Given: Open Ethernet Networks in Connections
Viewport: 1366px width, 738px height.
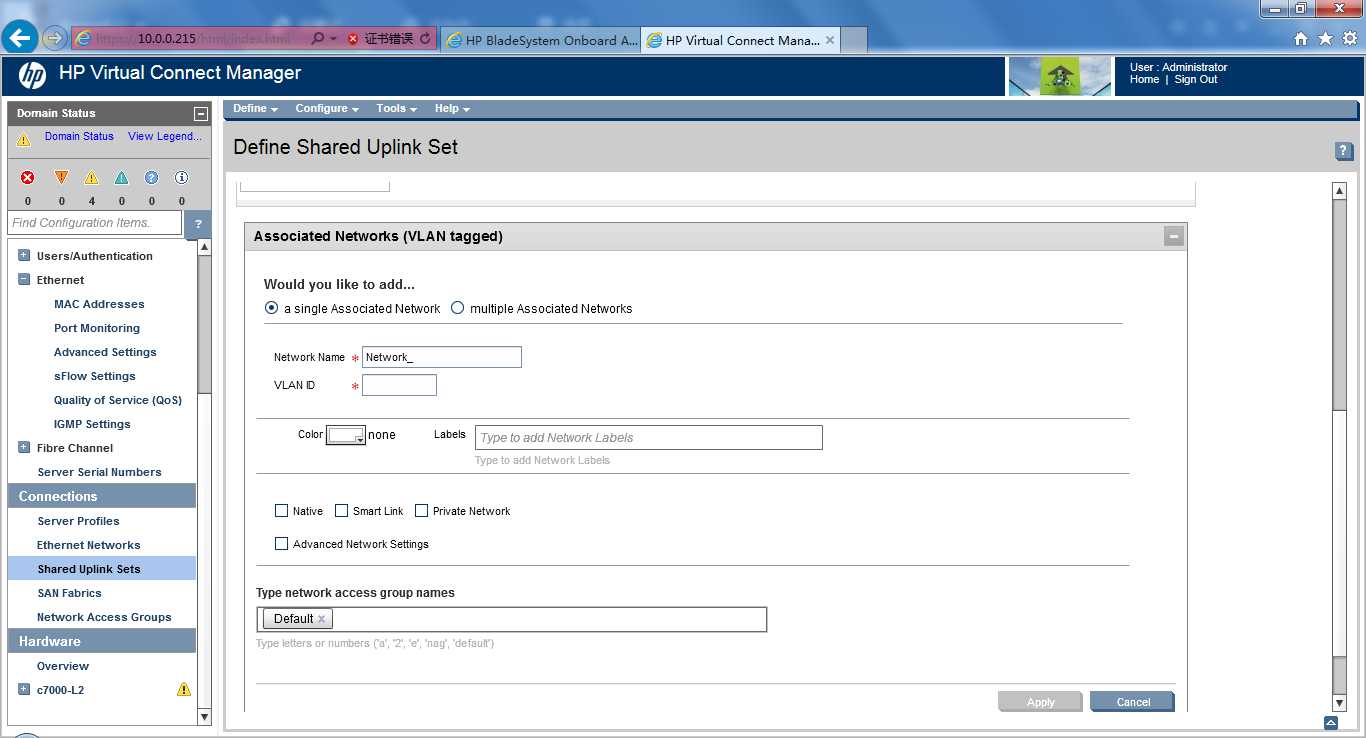Looking at the screenshot, I should pos(89,545).
